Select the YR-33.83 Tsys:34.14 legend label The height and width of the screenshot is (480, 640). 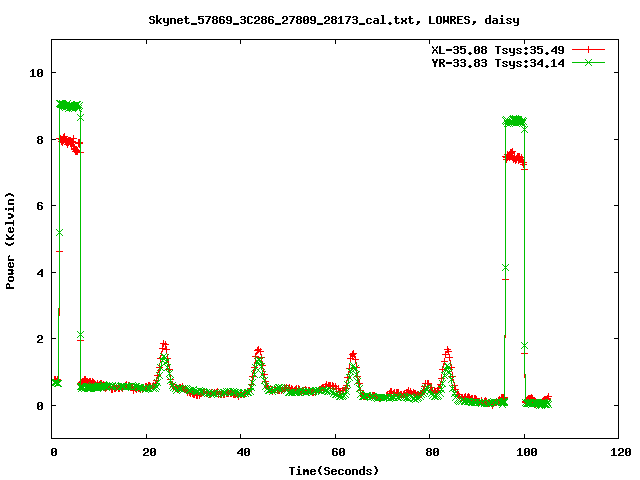click(x=493, y=62)
